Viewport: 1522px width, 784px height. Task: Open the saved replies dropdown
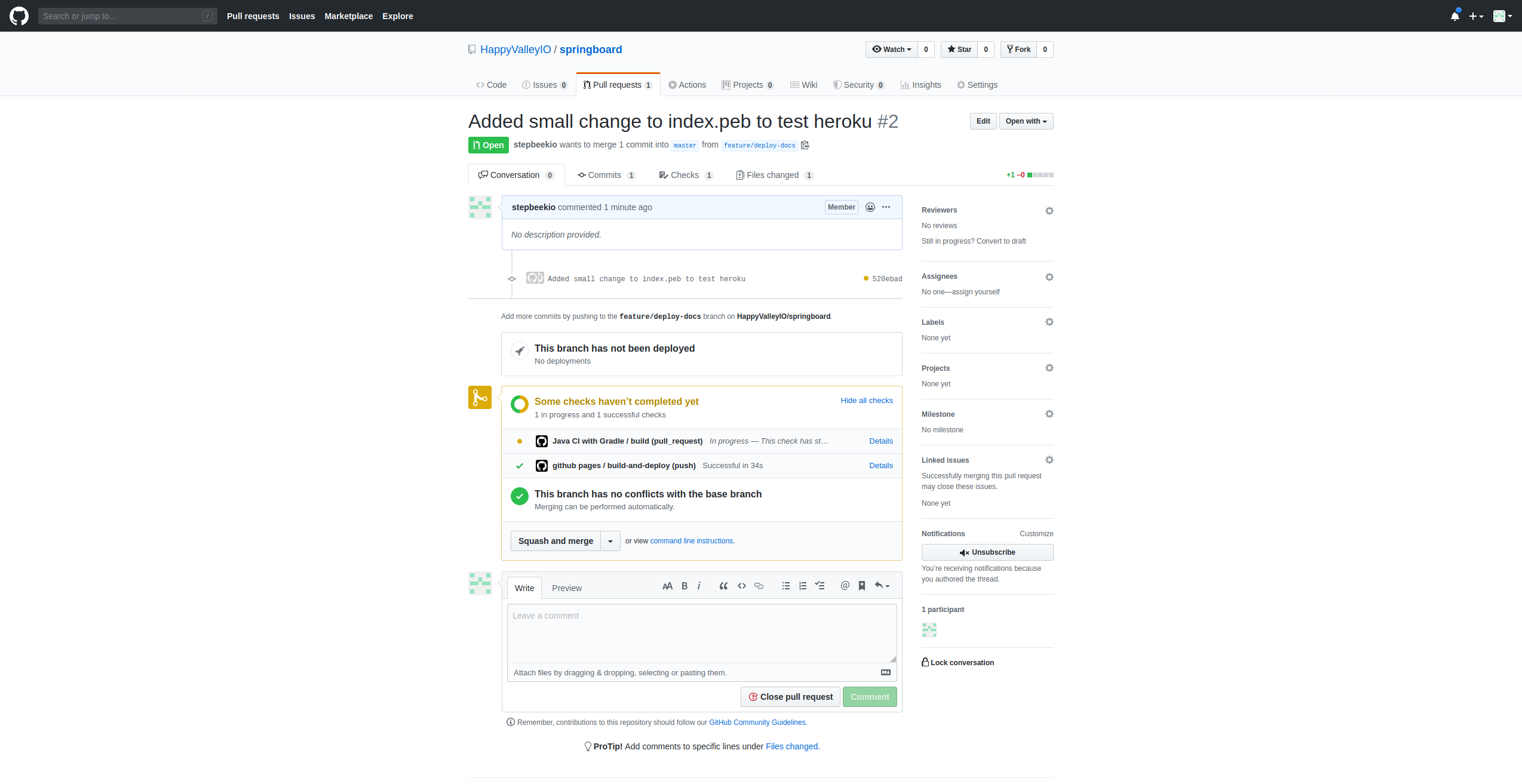point(882,586)
